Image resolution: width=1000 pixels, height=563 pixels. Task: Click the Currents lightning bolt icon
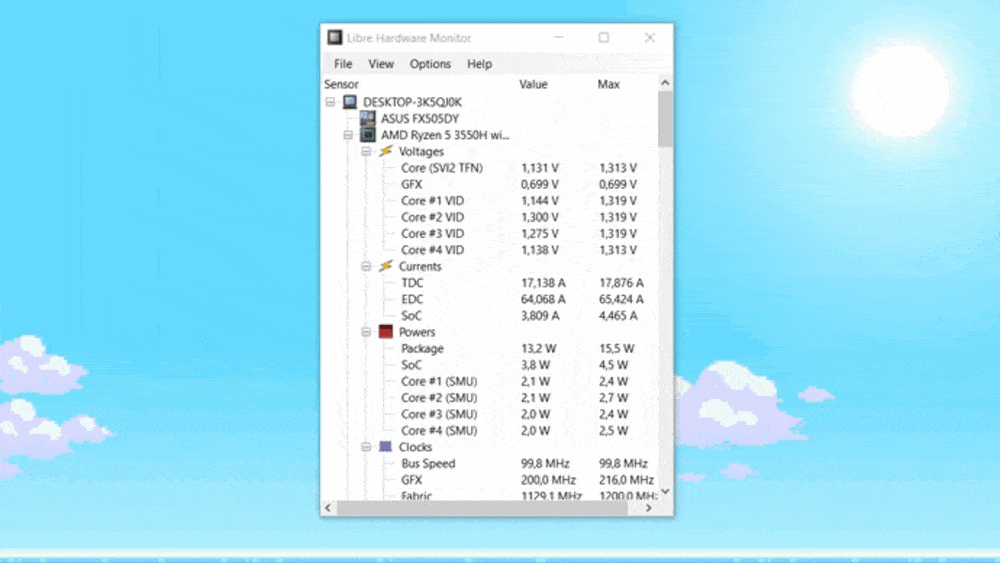click(x=385, y=266)
